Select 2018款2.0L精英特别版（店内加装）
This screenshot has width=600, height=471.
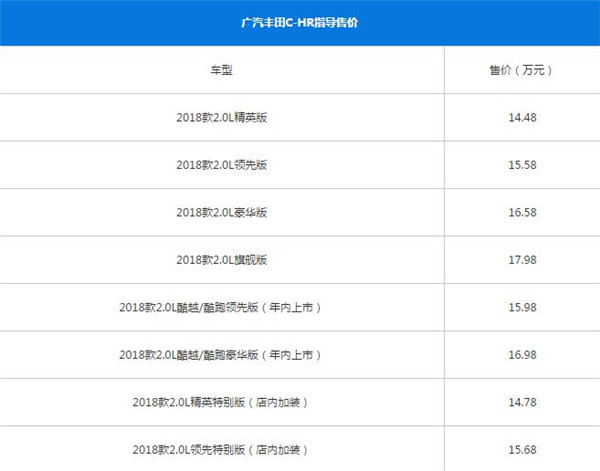[220, 402]
